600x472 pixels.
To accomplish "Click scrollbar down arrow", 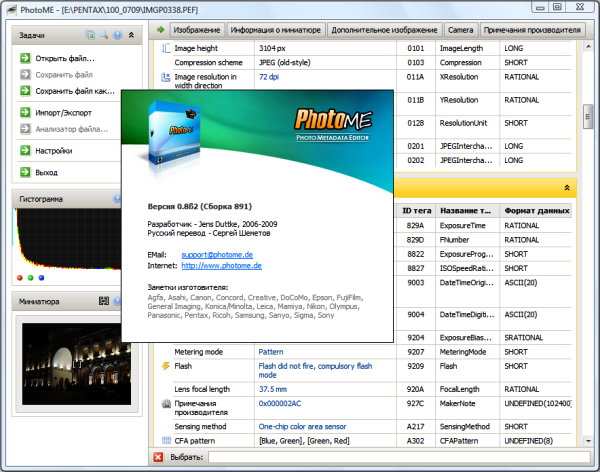I will pos(588,441).
